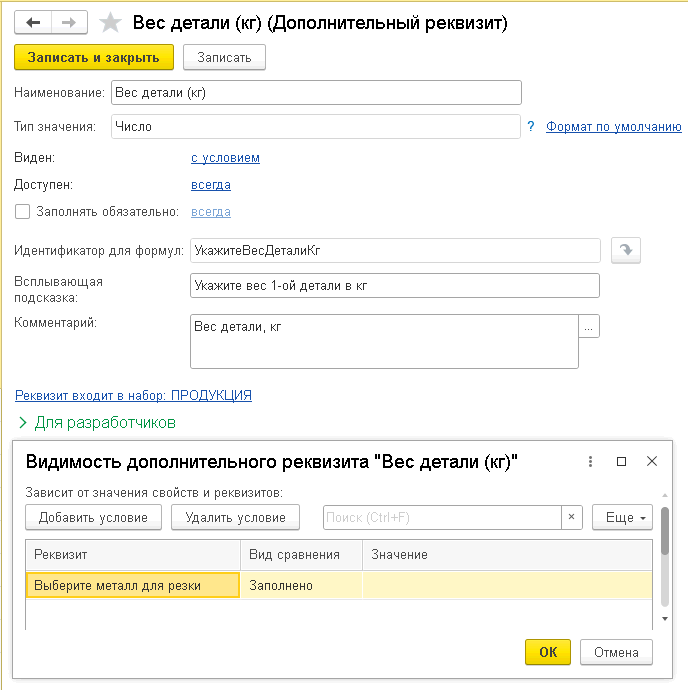Open 'Формат по умолчанию' link
Image resolution: width=688 pixels, height=690 pixels.
pyautogui.click(x=613, y=127)
